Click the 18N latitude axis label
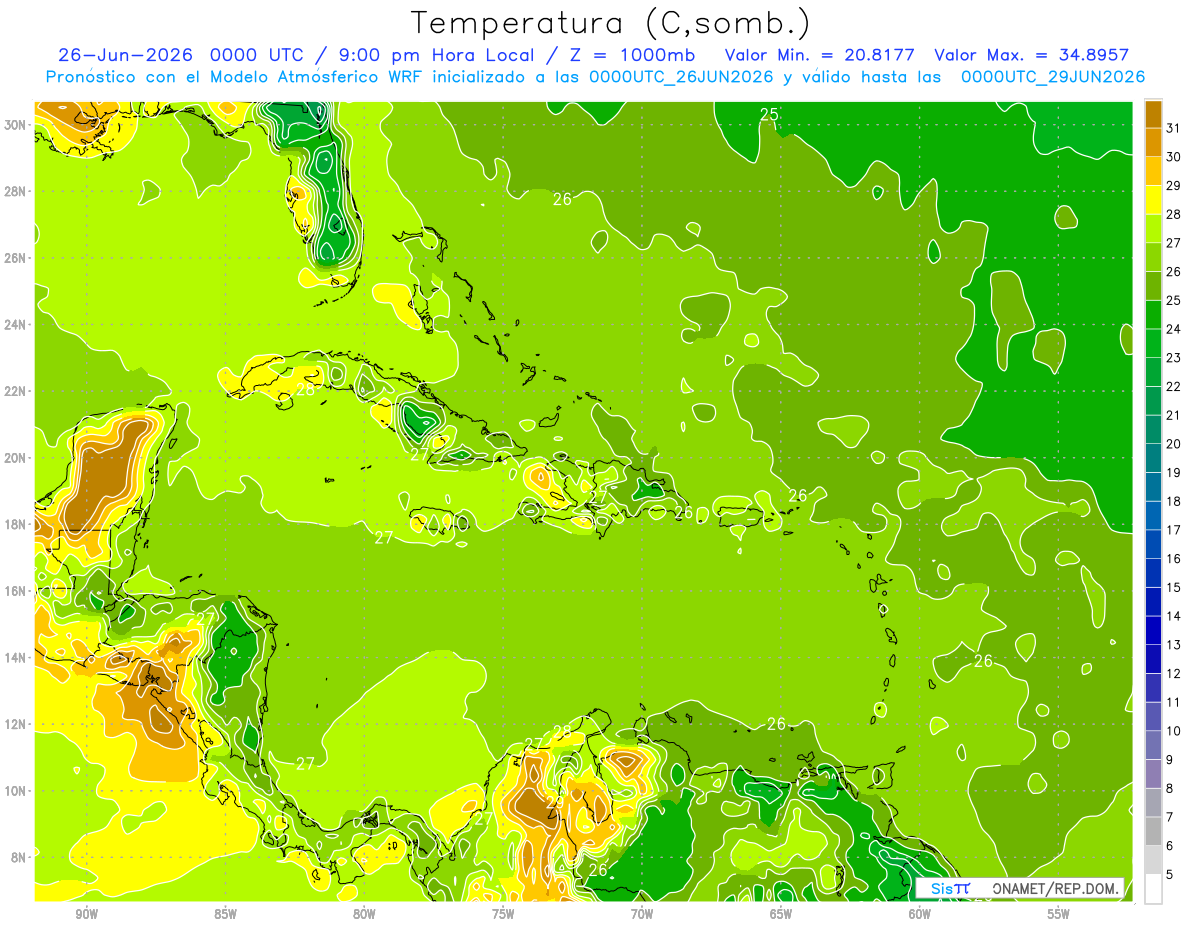Image resolution: width=1200 pixels, height=927 pixels. click(x=15, y=524)
